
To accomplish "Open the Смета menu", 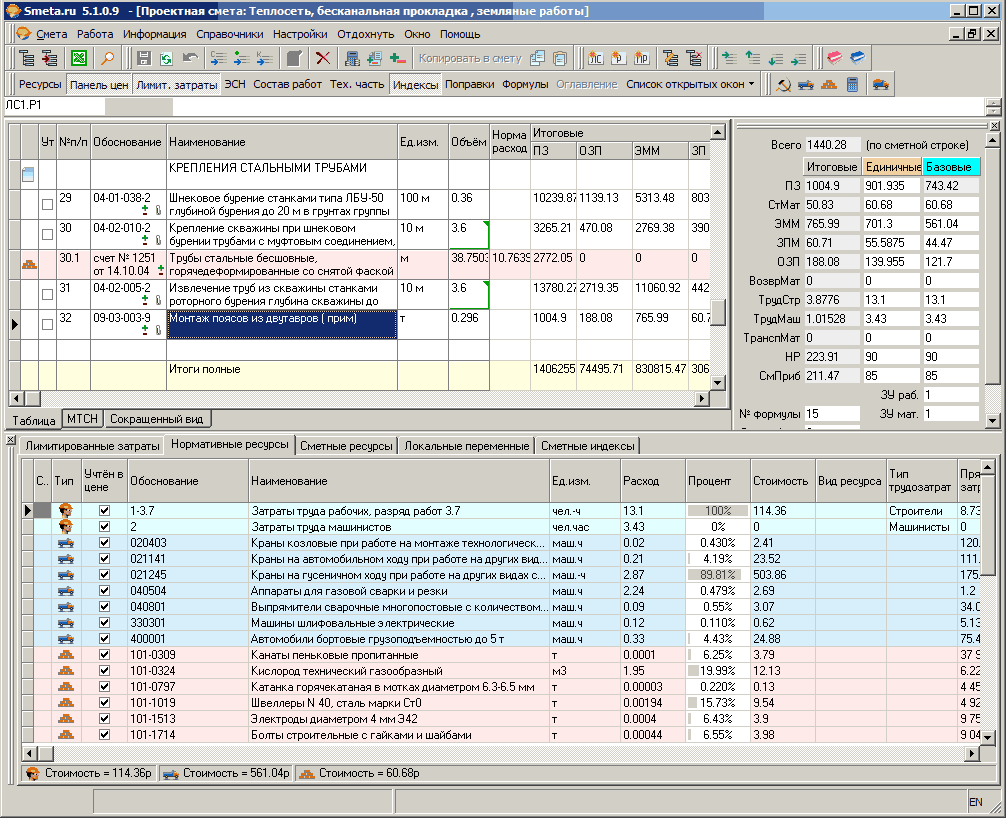I will point(51,34).
